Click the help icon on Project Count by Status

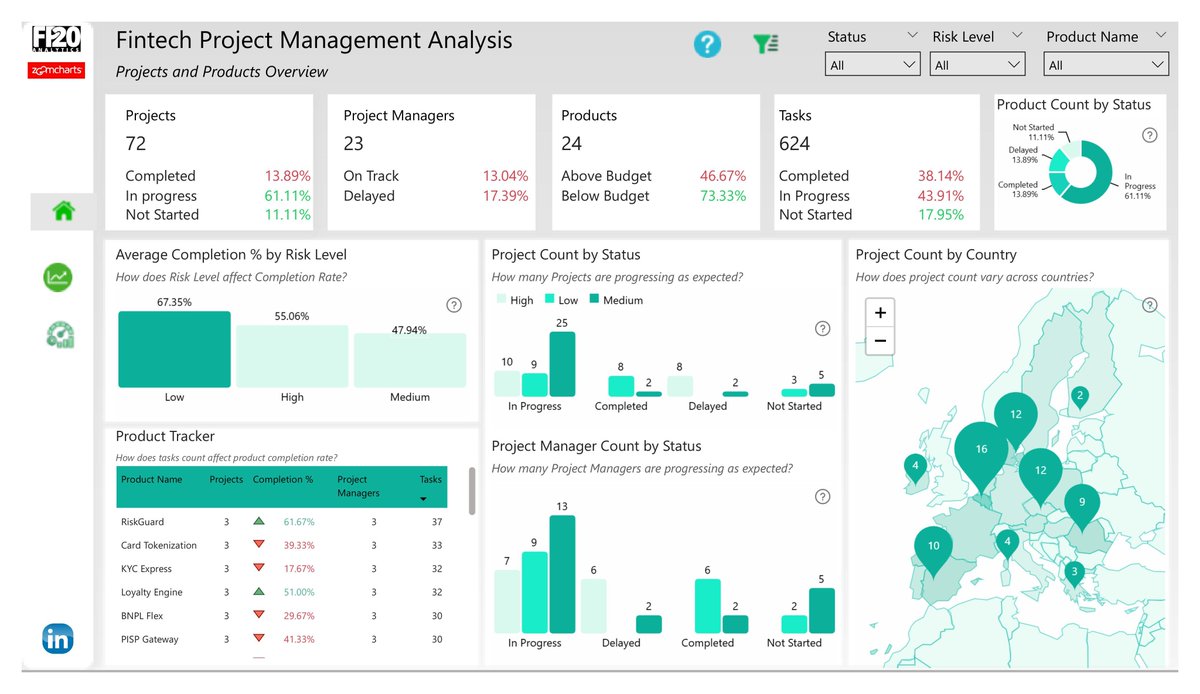coord(822,328)
